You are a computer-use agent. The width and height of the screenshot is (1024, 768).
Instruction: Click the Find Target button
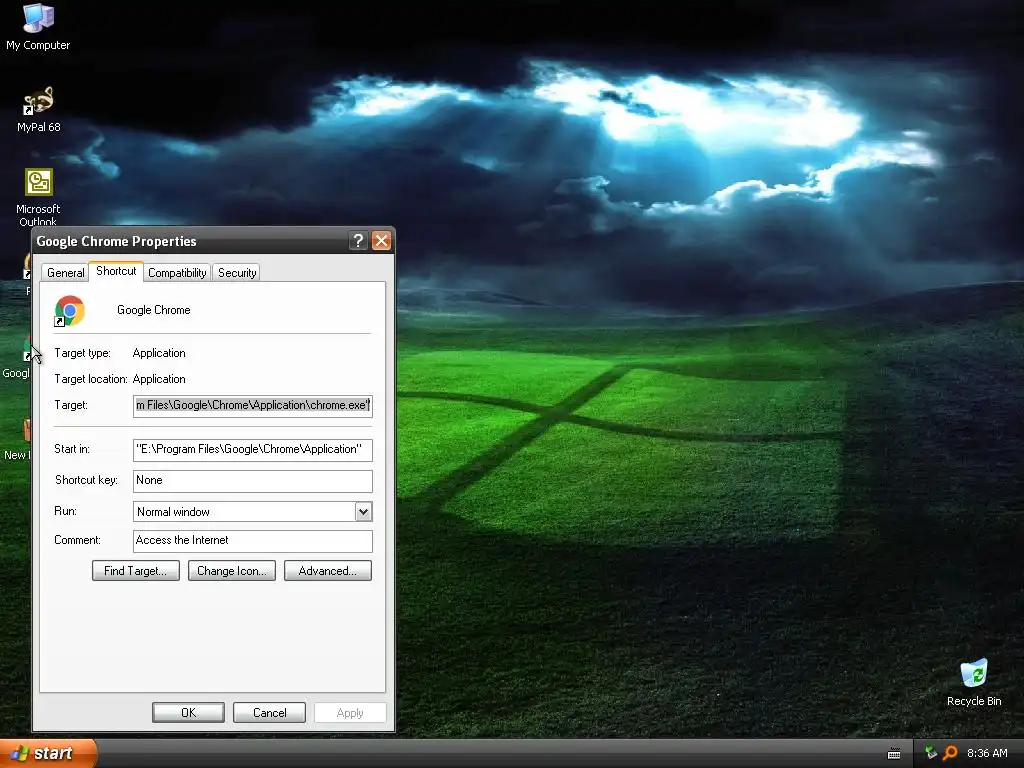click(x=136, y=571)
